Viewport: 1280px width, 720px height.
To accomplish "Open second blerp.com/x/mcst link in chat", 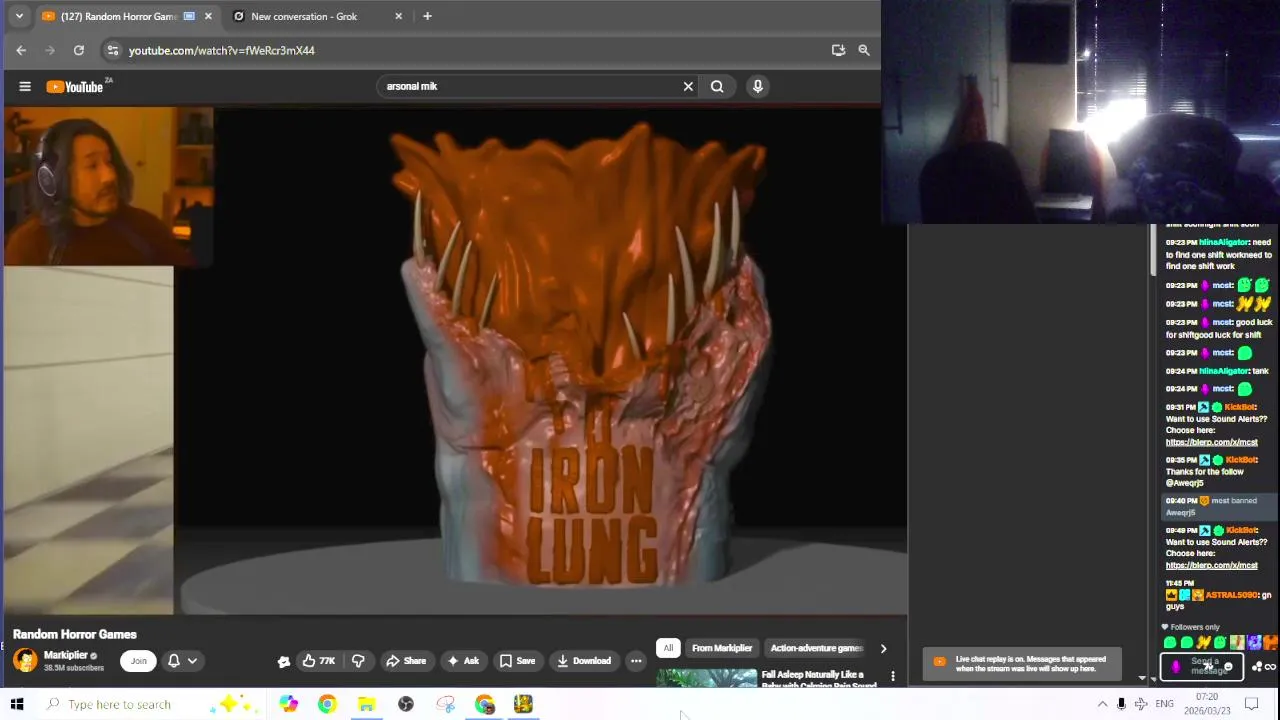I will pos(1211,565).
